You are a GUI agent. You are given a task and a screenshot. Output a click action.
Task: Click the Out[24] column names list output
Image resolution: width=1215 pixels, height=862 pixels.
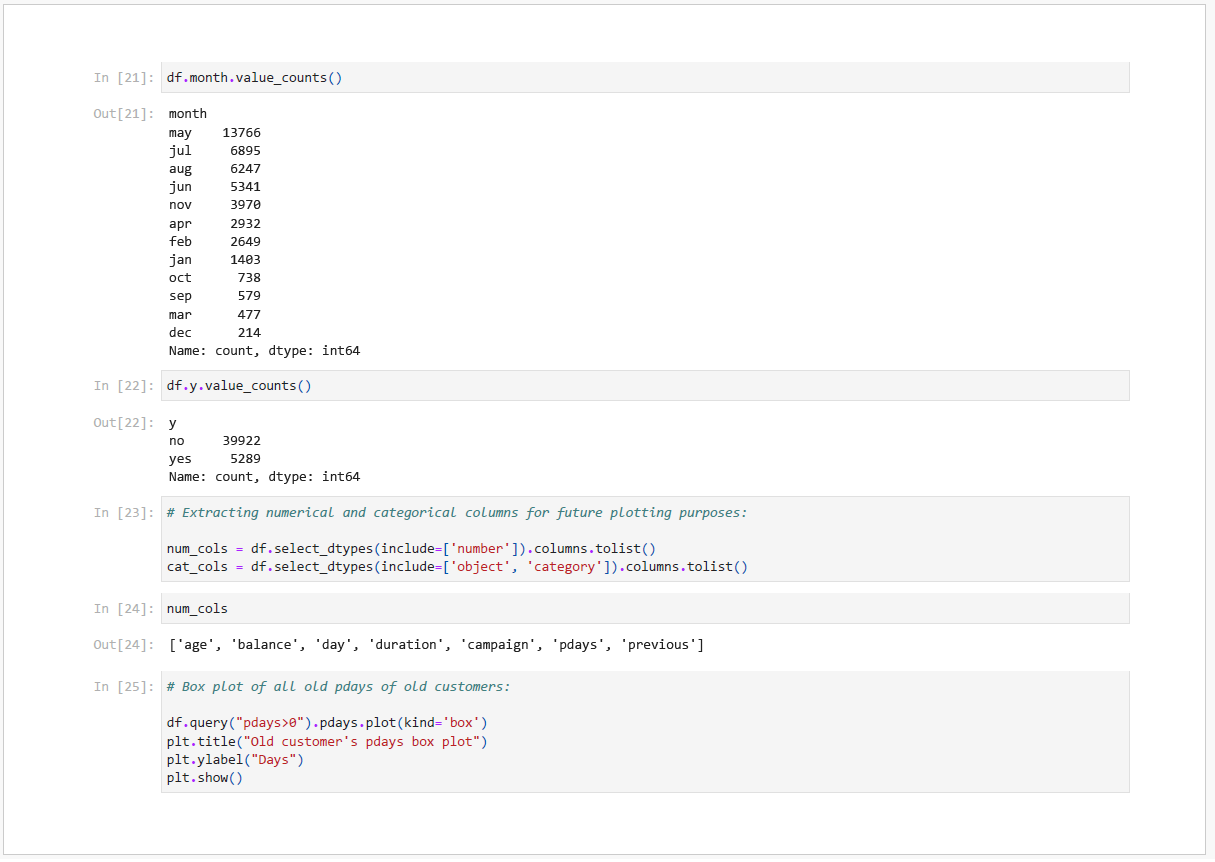pos(436,645)
